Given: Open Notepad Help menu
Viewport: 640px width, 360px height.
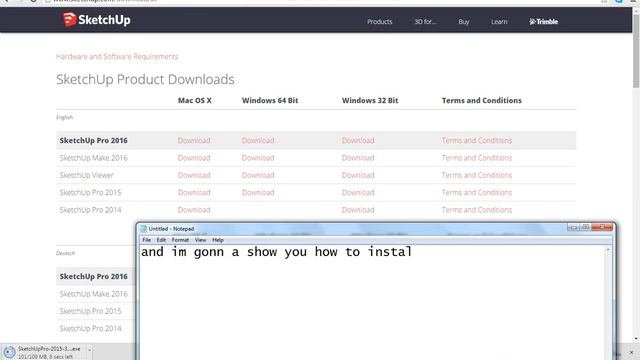Looking at the screenshot, I should (218, 240).
